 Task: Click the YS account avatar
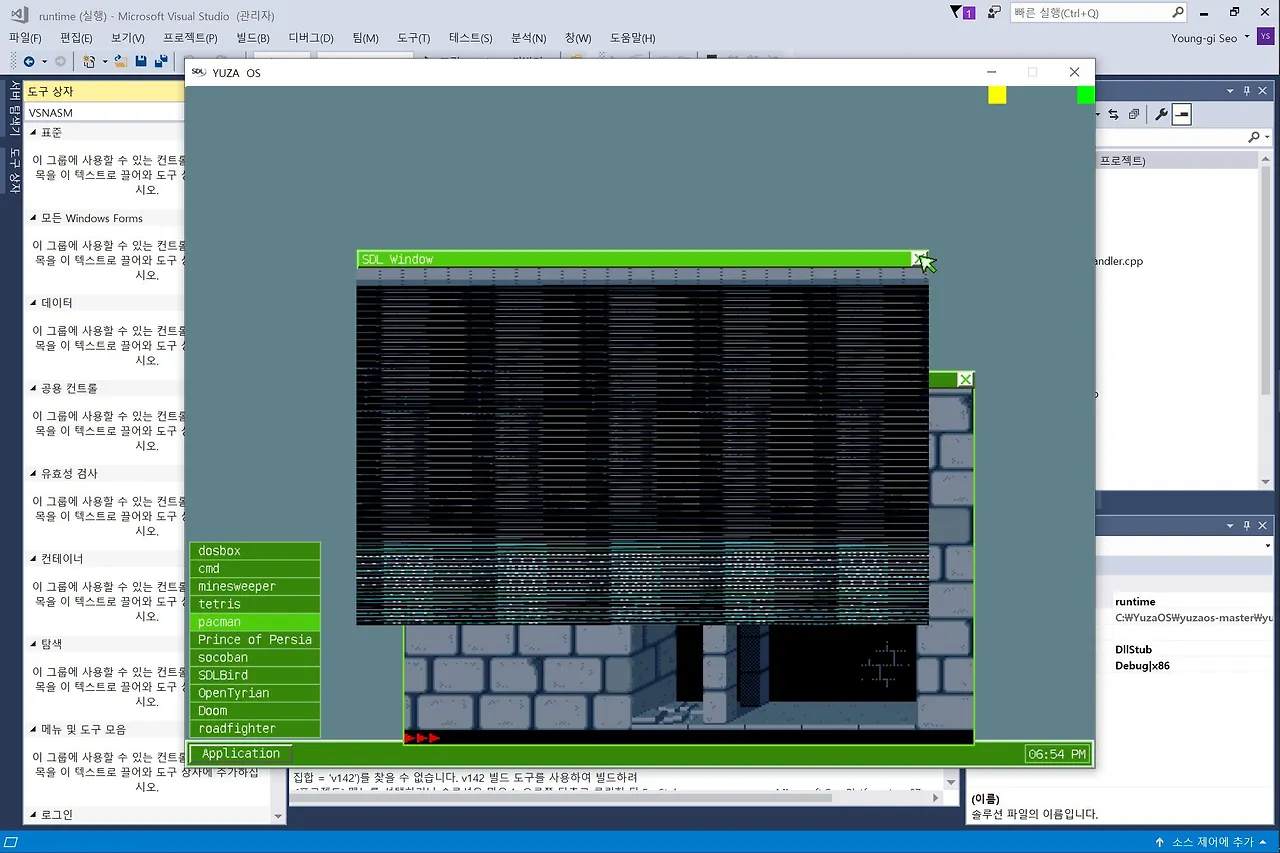pyautogui.click(x=1266, y=37)
